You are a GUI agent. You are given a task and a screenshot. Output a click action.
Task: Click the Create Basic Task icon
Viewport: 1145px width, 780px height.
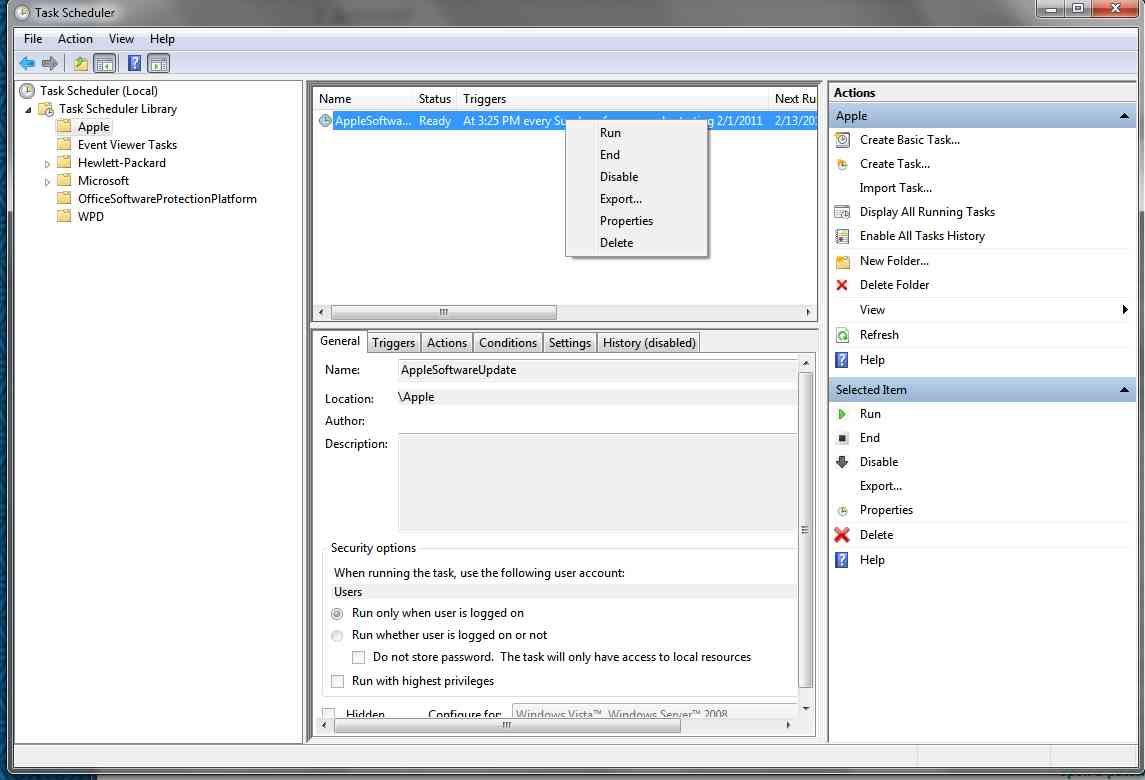[x=842, y=140]
